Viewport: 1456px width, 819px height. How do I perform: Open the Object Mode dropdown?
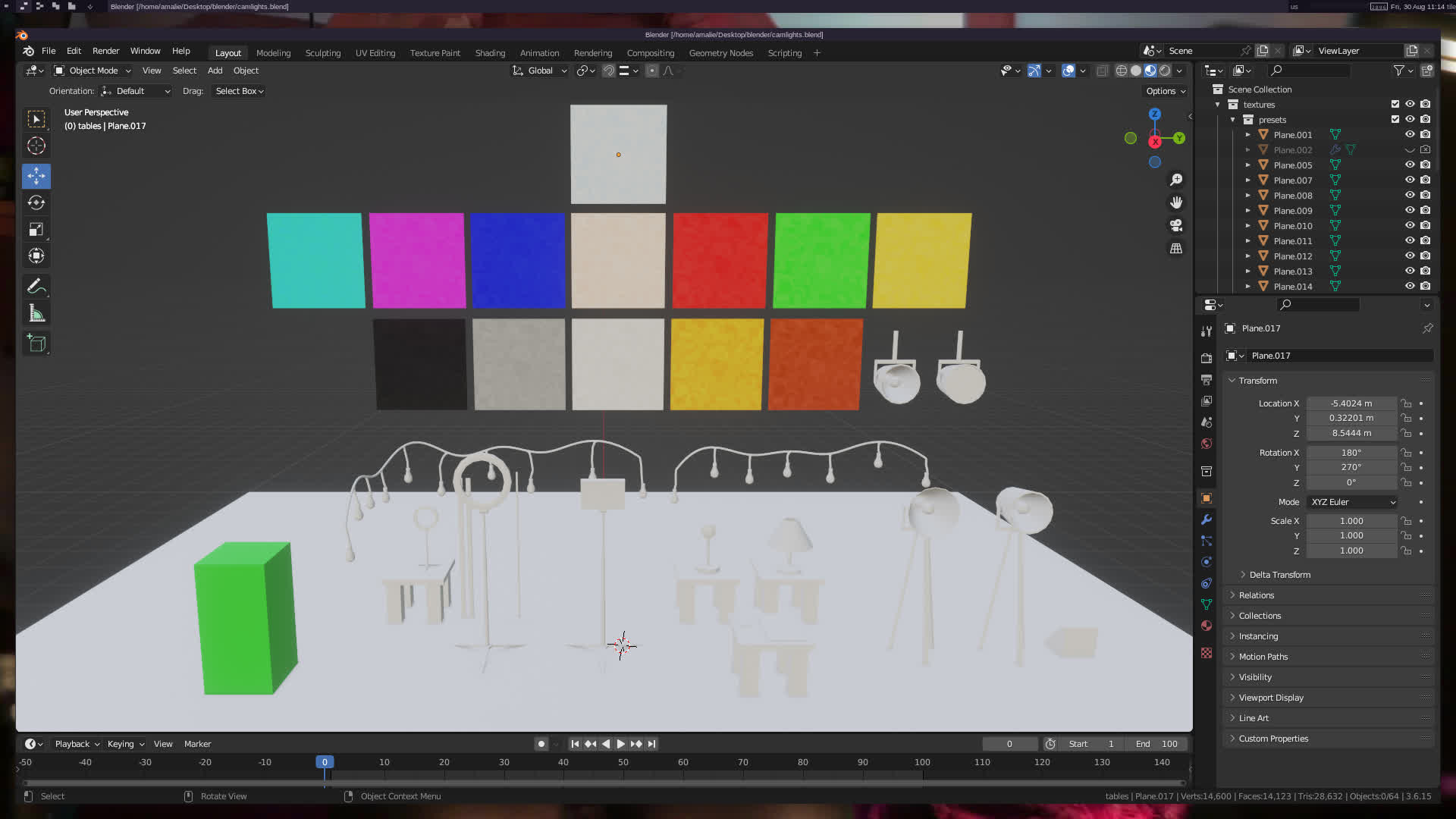pyautogui.click(x=93, y=71)
